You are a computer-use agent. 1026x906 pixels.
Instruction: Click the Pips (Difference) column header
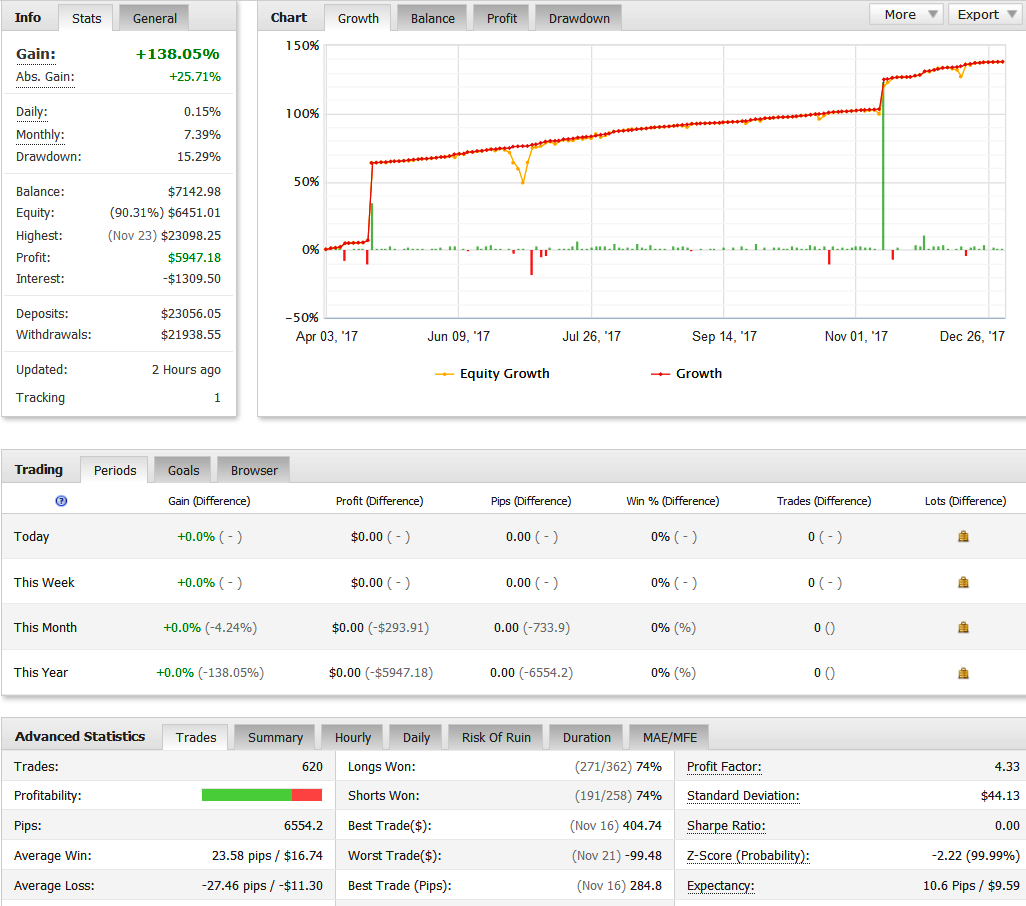tap(531, 501)
